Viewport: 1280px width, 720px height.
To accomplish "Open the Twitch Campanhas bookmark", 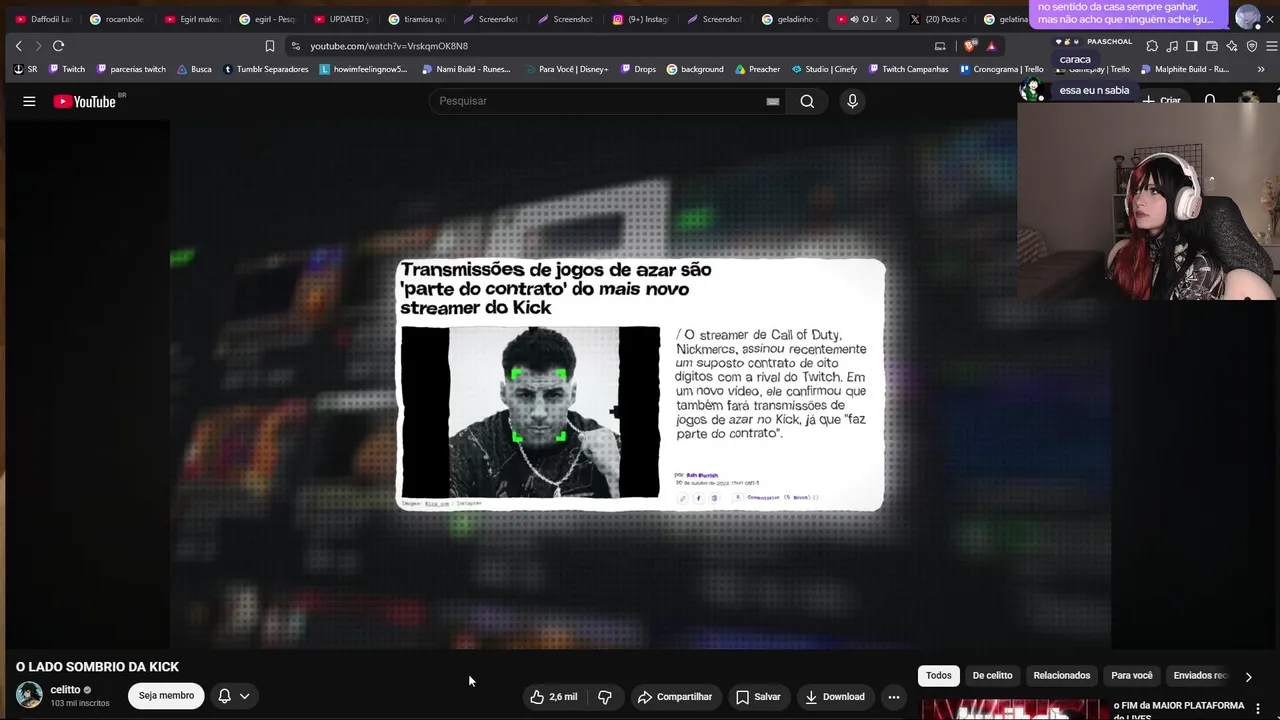I will (909, 69).
